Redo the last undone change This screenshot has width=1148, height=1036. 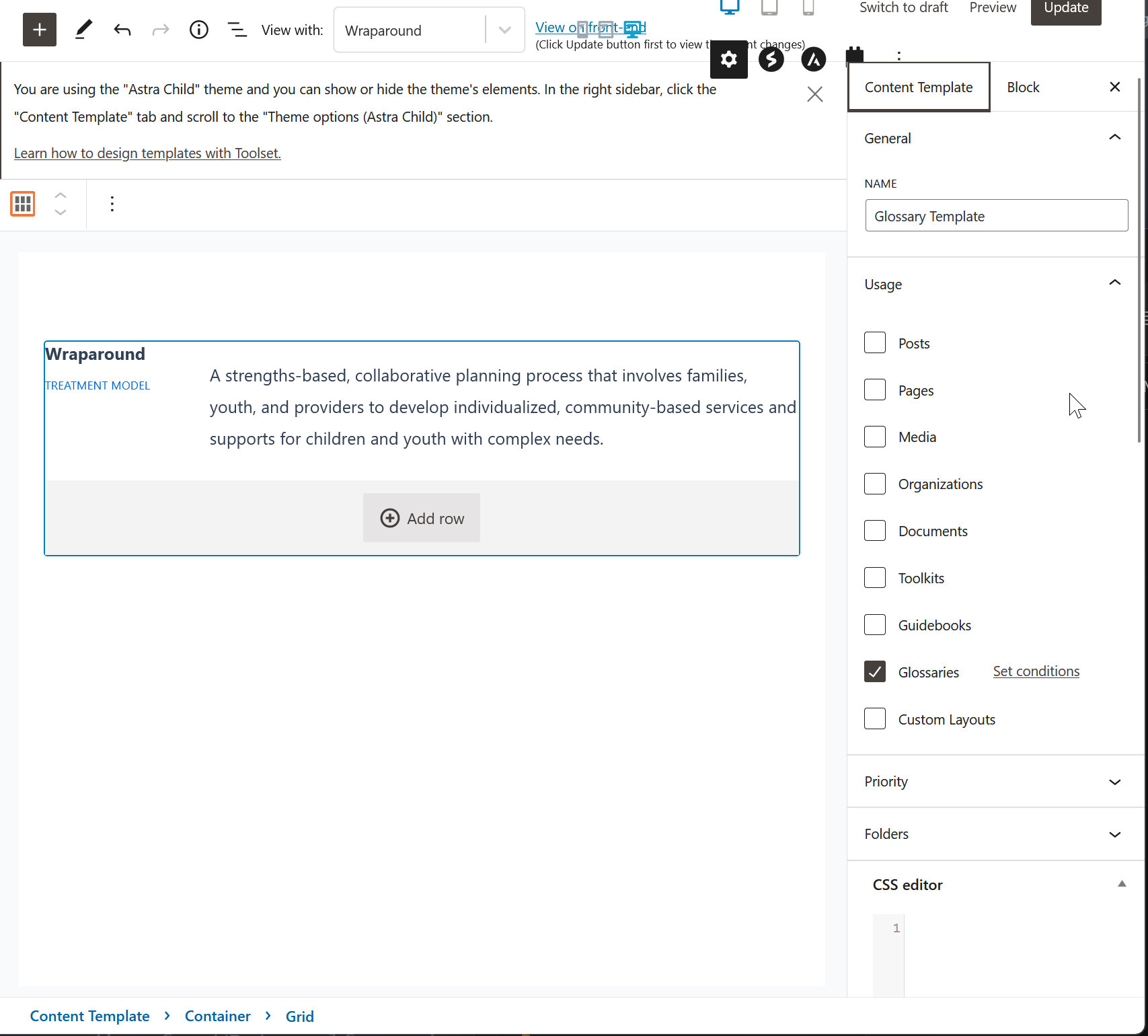coord(161,30)
